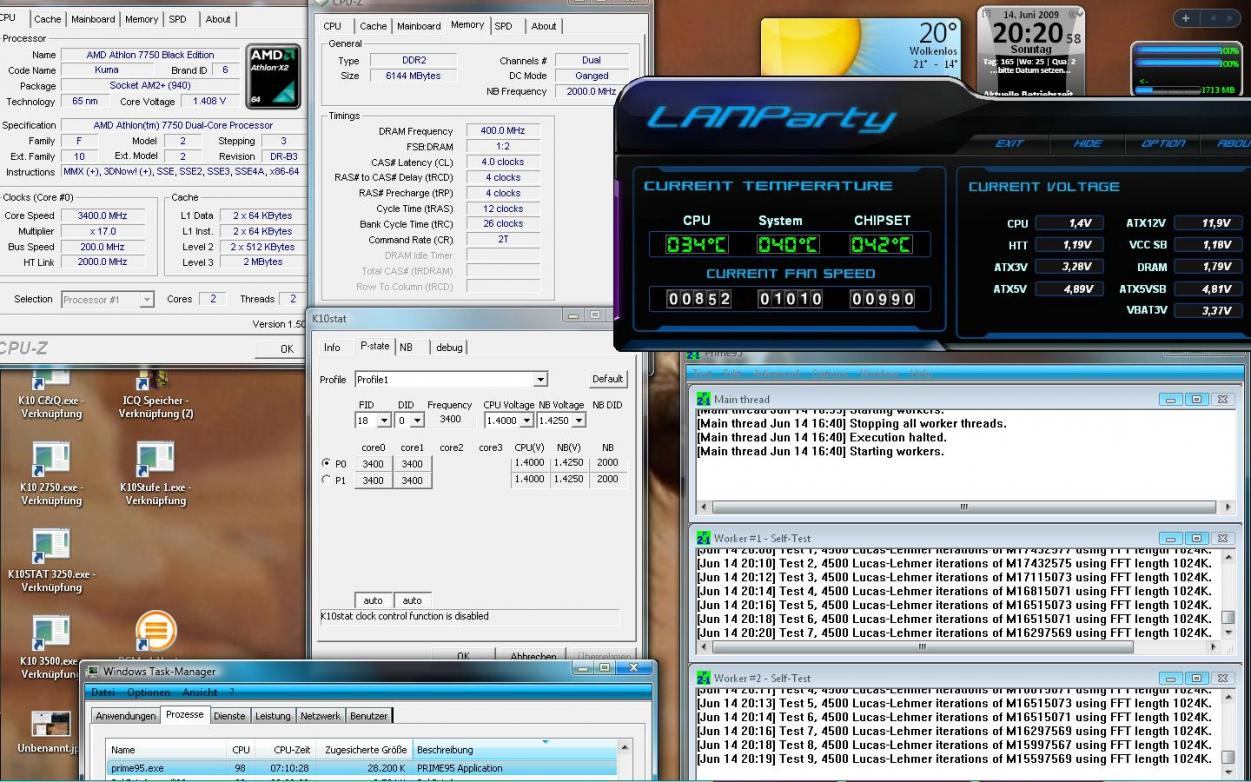
Task: Open the FID dropdown in K10stat
Action: [386, 421]
